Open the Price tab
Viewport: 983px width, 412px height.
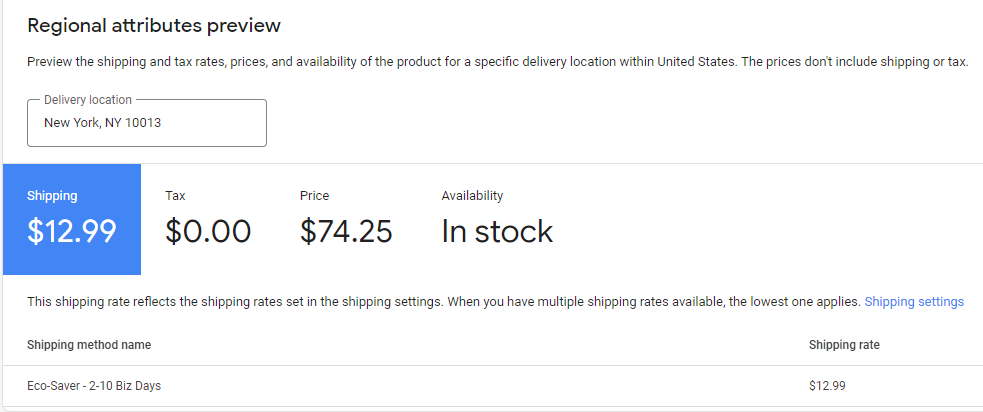click(x=314, y=196)
